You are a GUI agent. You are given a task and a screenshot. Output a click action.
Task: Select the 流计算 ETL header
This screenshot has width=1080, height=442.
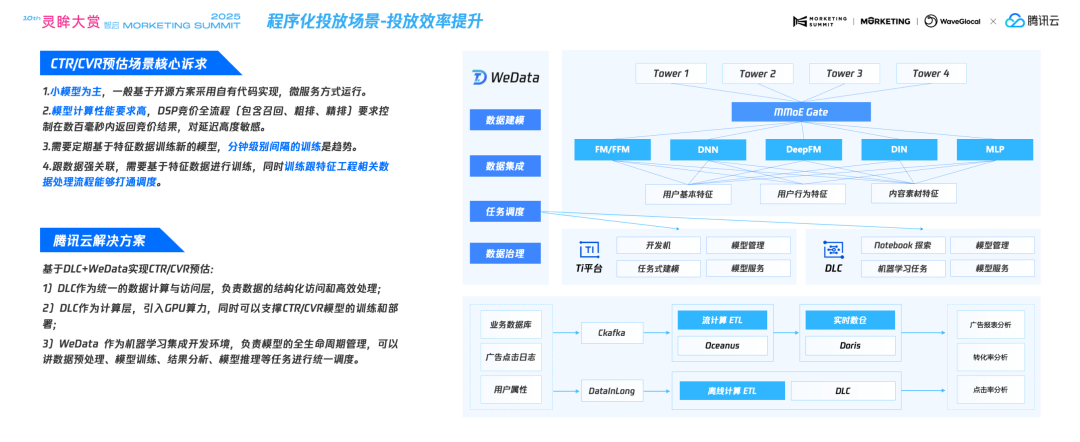722,321
